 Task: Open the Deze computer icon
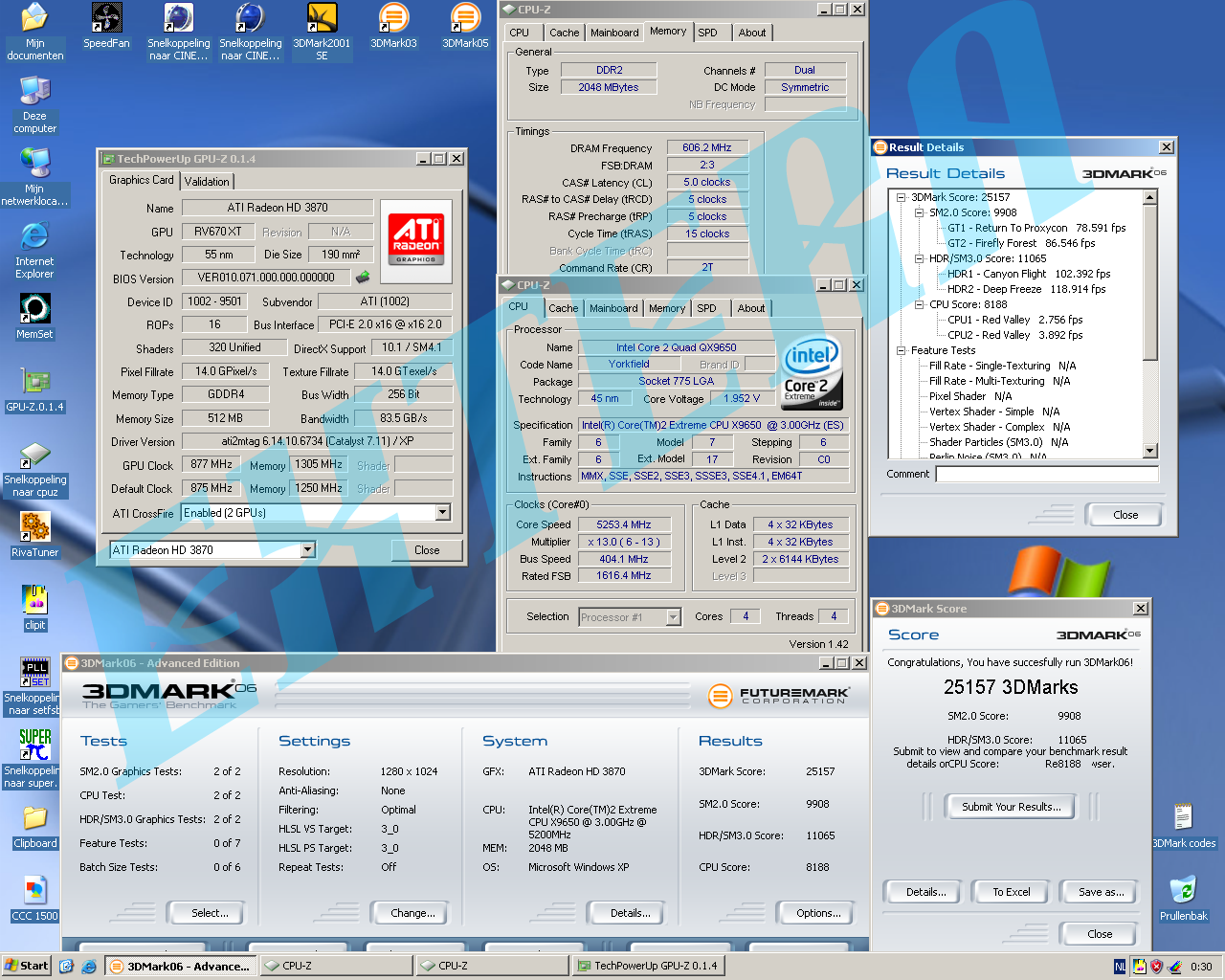[x=34, y=104]
